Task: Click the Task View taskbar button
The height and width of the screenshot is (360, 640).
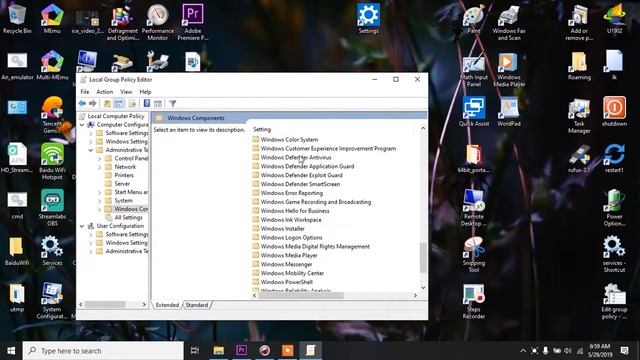Action: tap(195, 350)
